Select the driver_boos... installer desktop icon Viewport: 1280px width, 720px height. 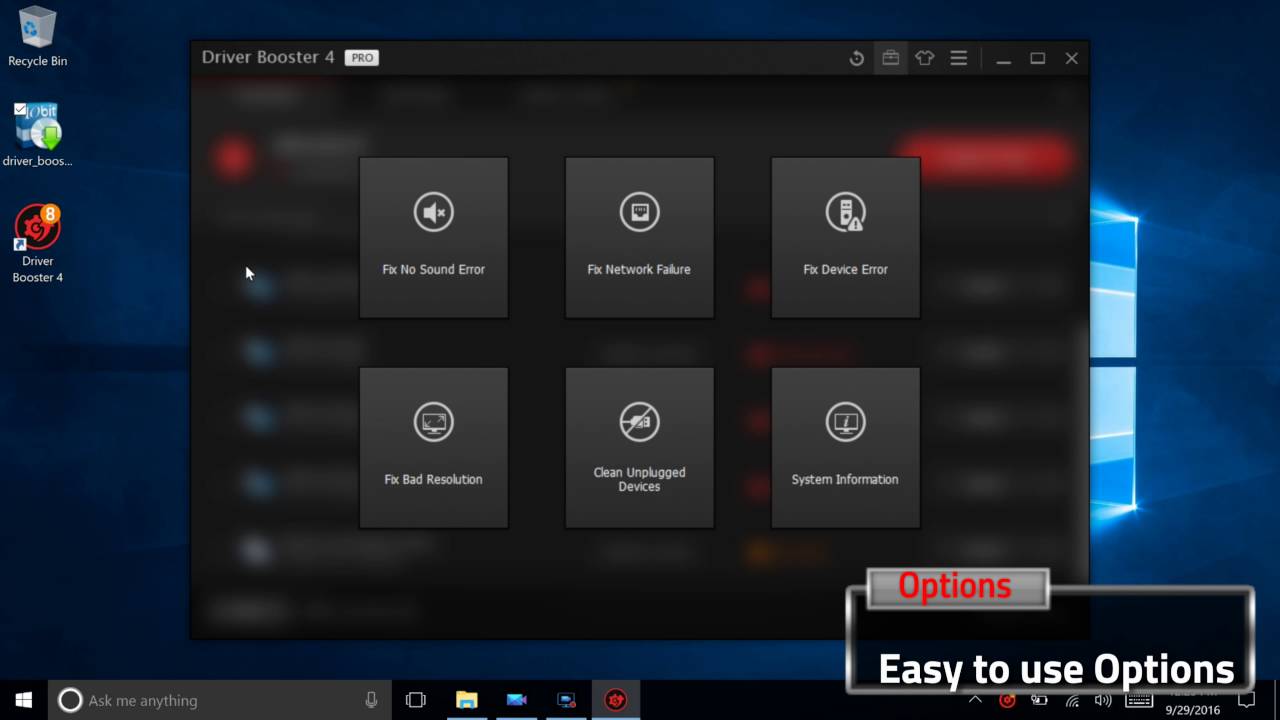[x=38, y=134]
